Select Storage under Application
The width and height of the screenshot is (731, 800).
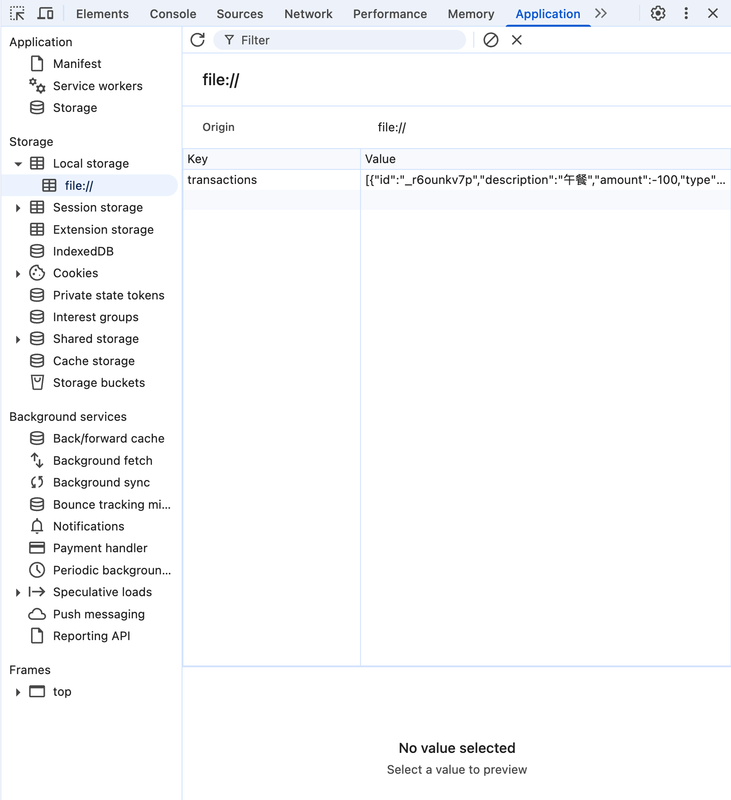click(75, 108)
